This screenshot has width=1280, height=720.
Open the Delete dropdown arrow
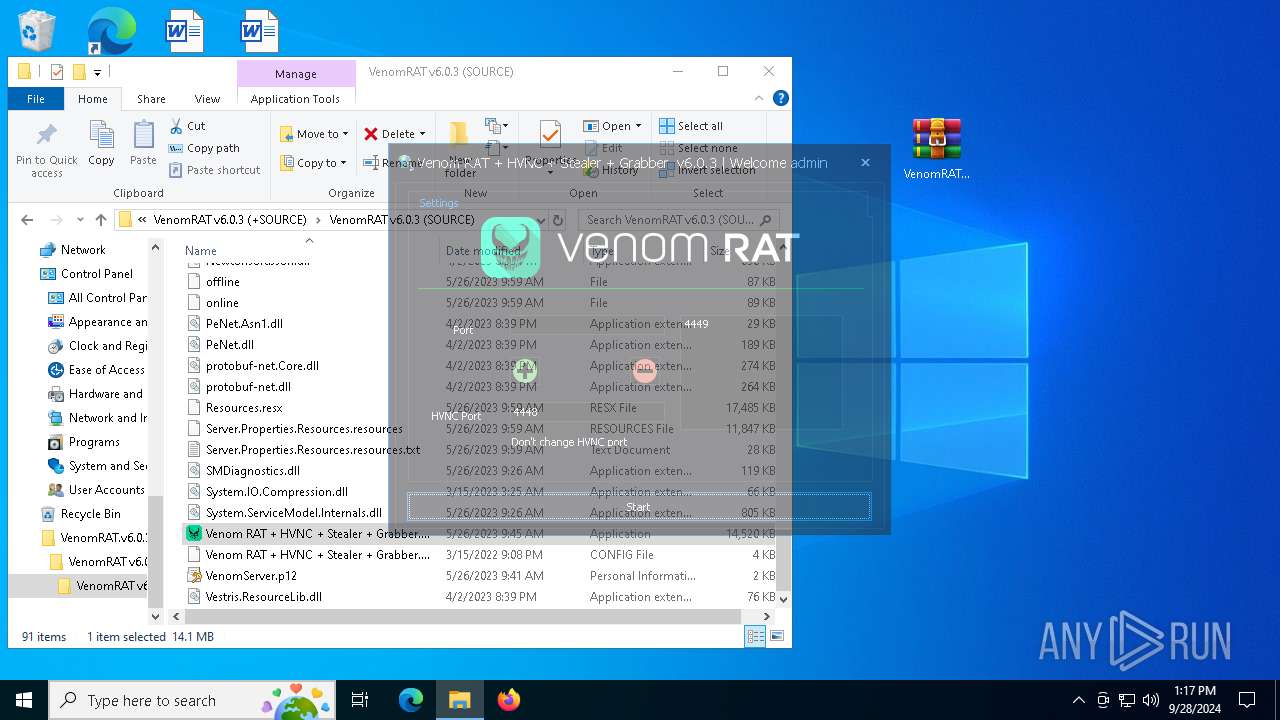point(422,134)
